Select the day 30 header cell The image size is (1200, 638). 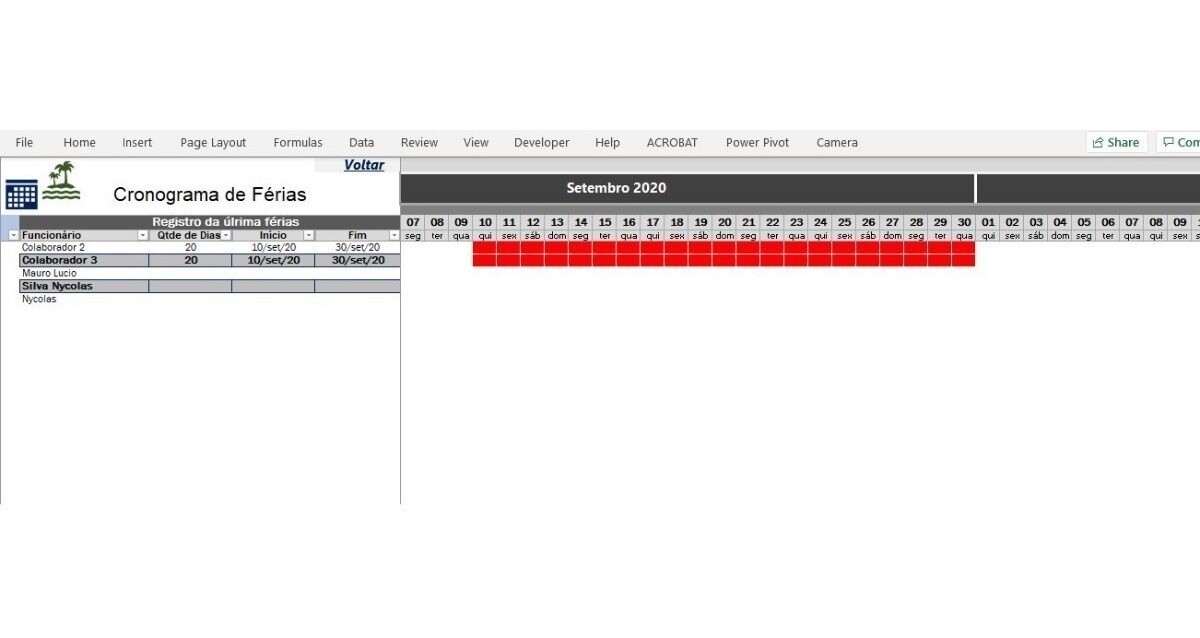963,222
